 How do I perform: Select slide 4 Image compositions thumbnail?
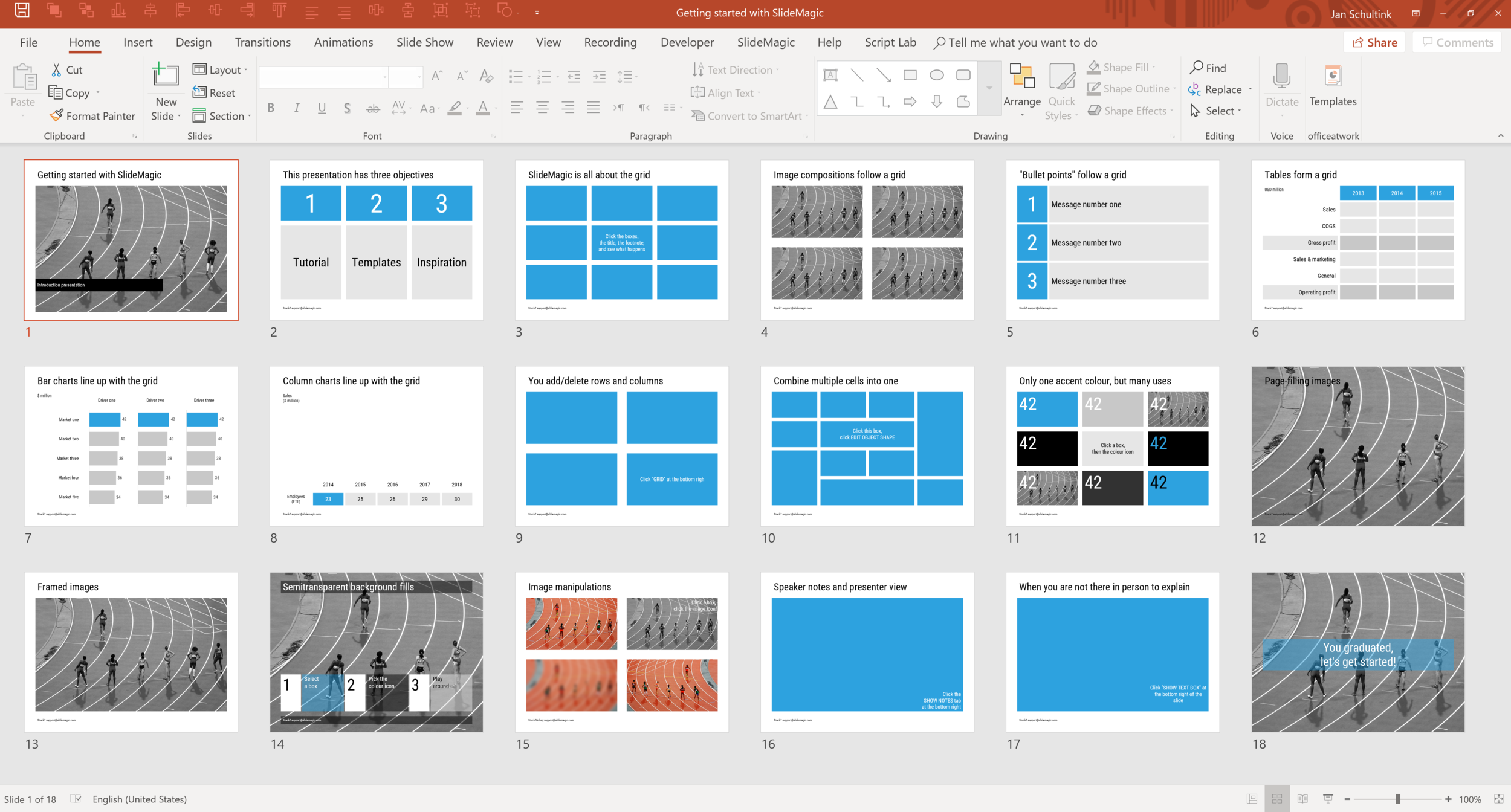[x=867, y=242]
